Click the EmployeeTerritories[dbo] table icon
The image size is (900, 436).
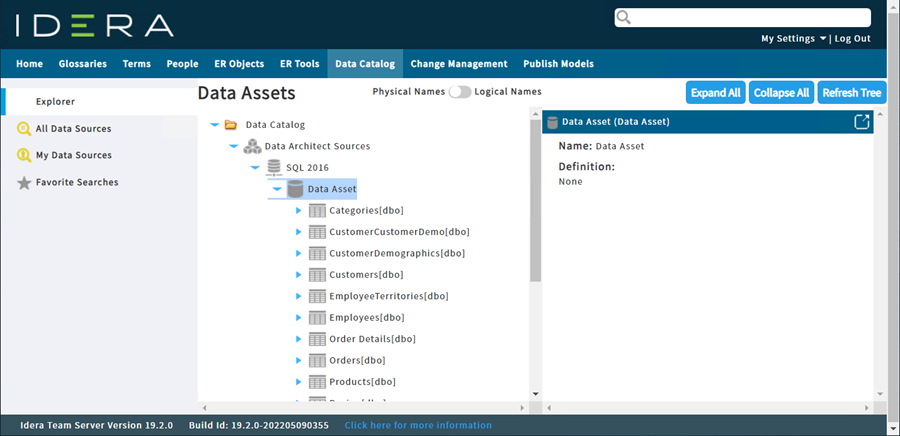click(x=317, y=296)
